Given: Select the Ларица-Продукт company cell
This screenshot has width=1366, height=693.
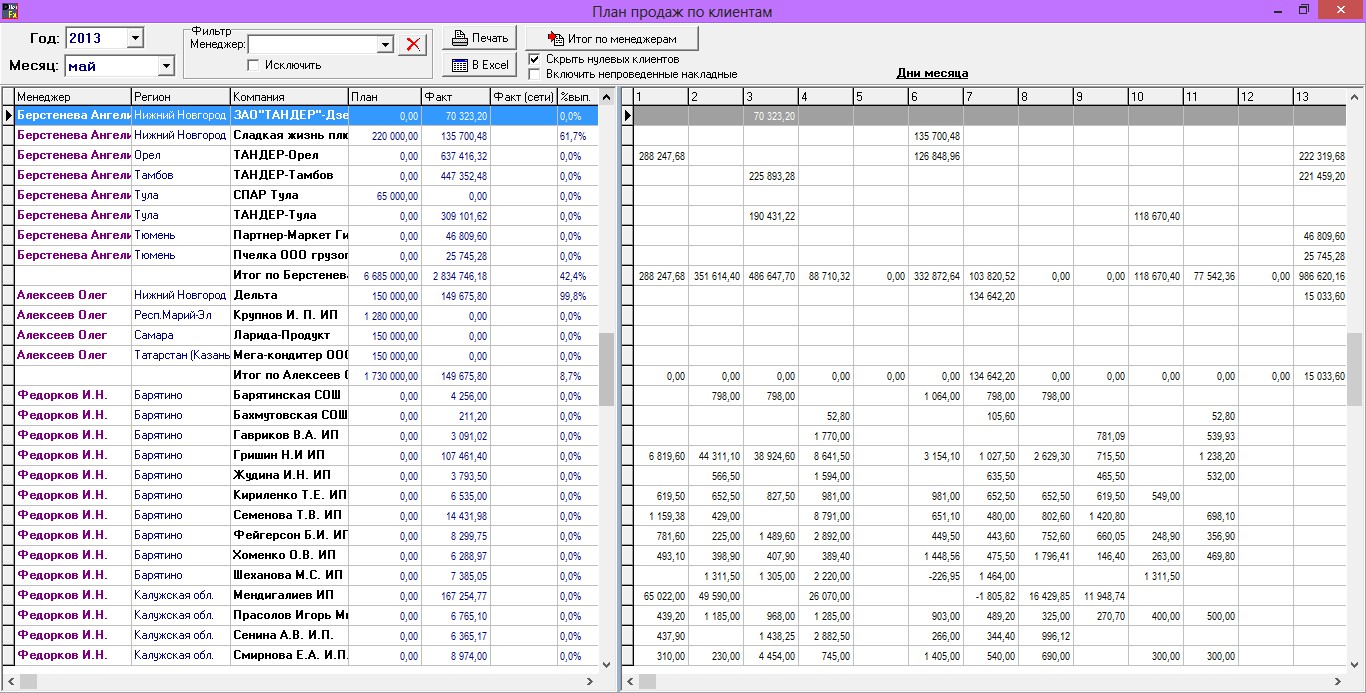Looking at the screenshot, I should pyautogui.click(x=289, y=336).
